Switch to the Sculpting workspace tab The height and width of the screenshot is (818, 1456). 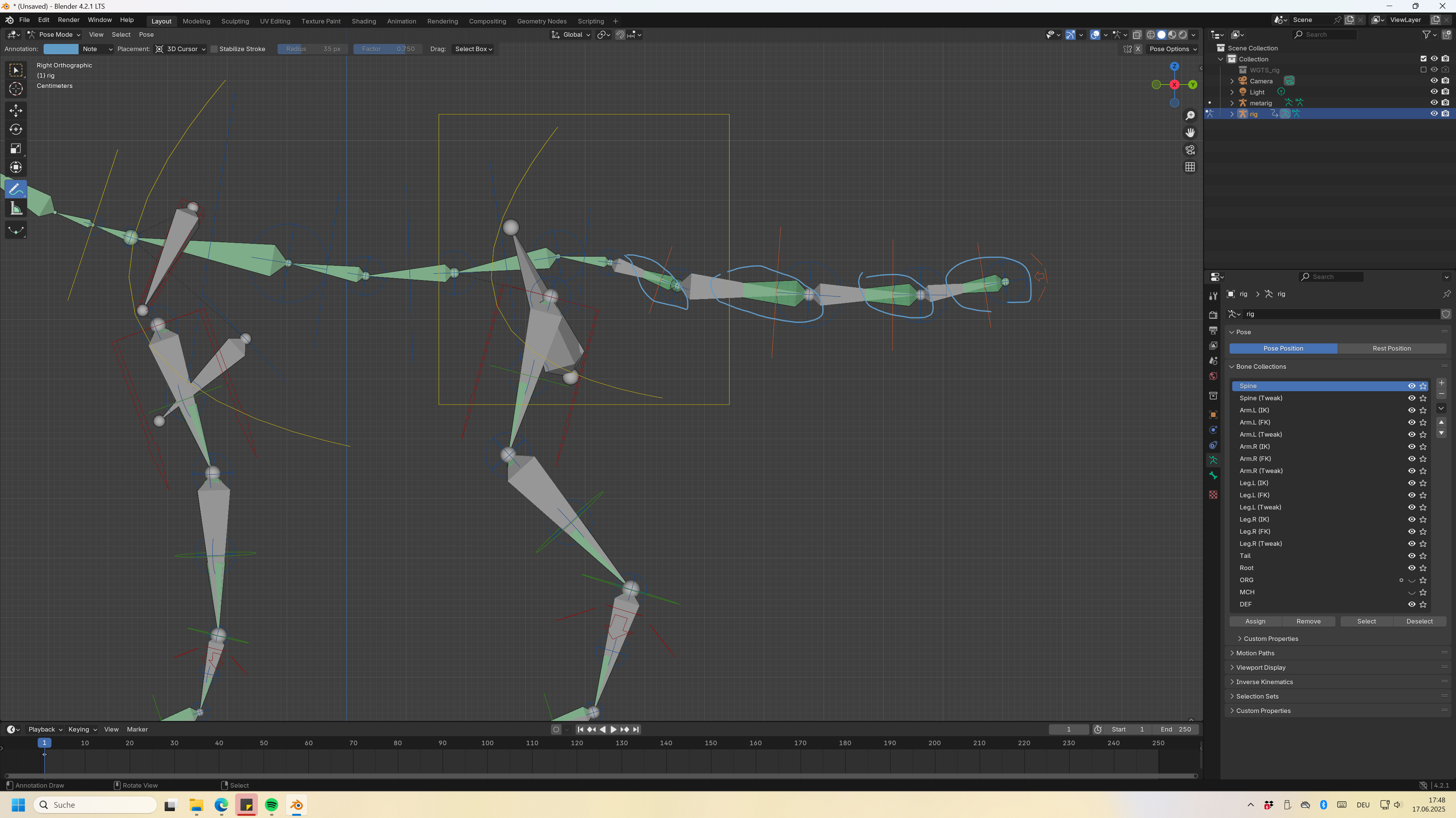click(234, 22)
